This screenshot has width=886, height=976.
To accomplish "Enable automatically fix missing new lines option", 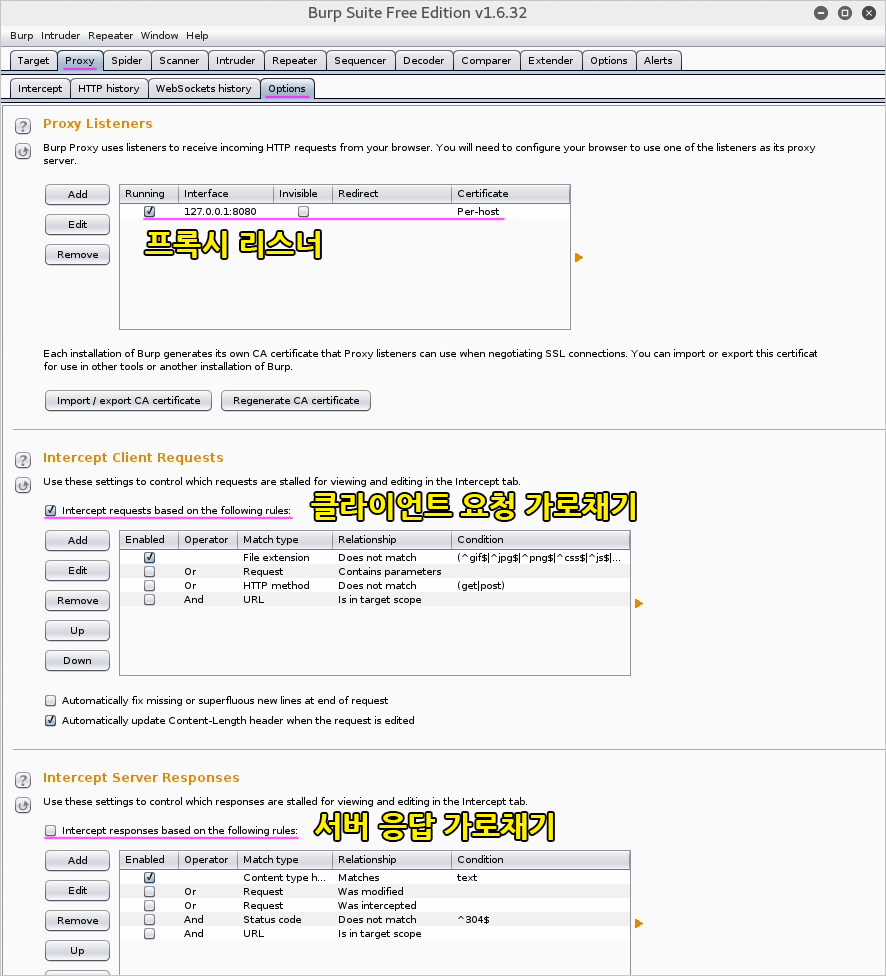I will tap(50, 701).
